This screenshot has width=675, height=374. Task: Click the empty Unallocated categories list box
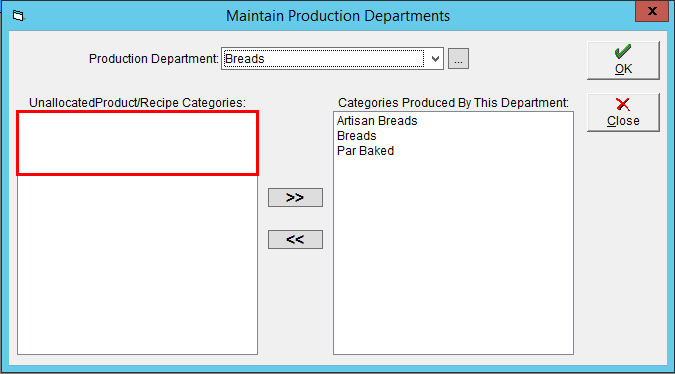[137, 233]
